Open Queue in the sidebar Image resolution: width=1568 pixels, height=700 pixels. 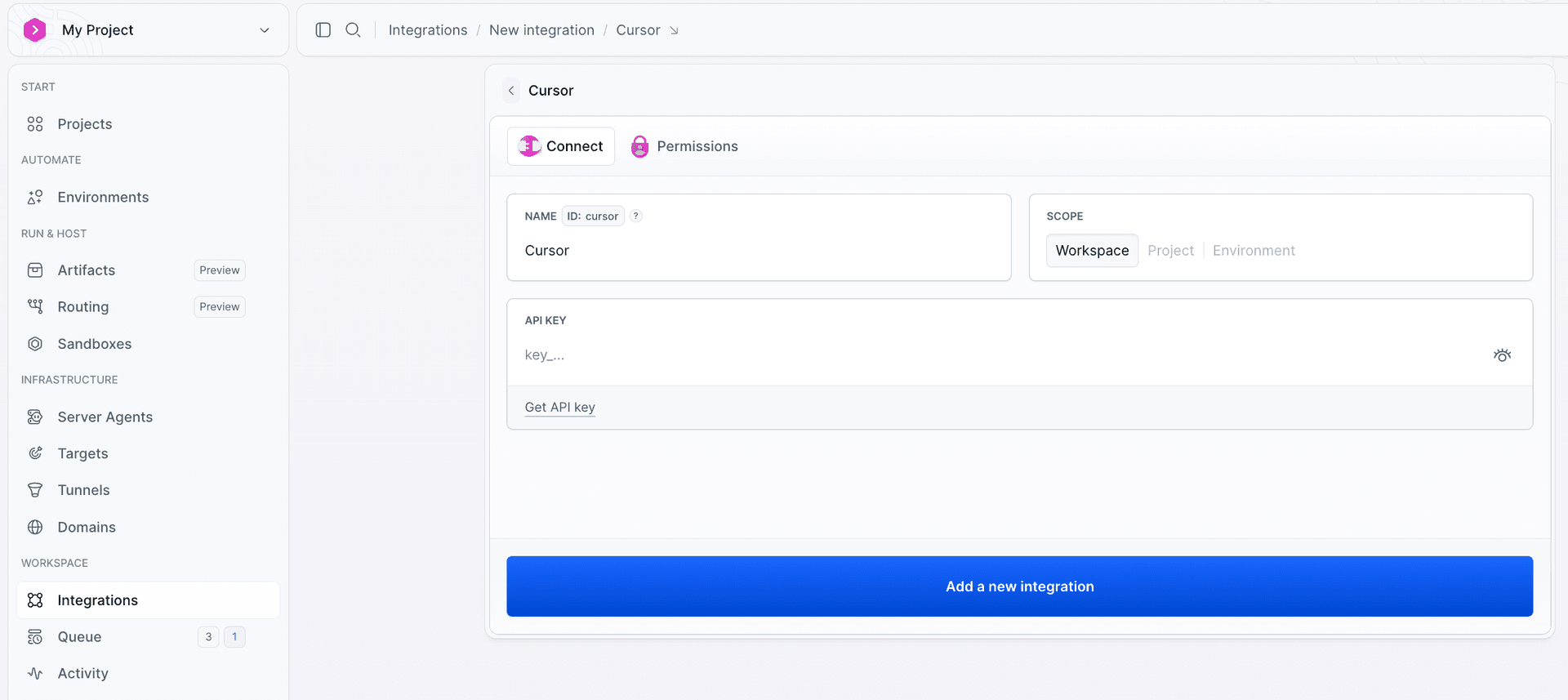pos(79,637)
